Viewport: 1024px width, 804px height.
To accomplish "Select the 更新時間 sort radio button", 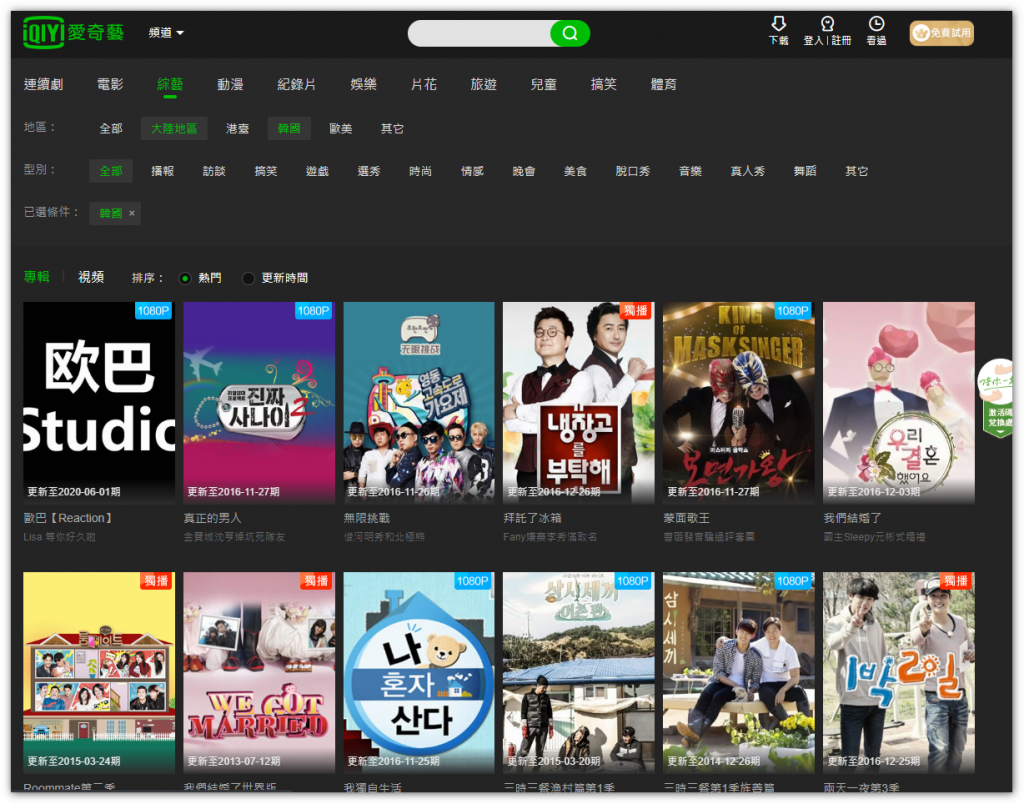I will coord(248,278).
